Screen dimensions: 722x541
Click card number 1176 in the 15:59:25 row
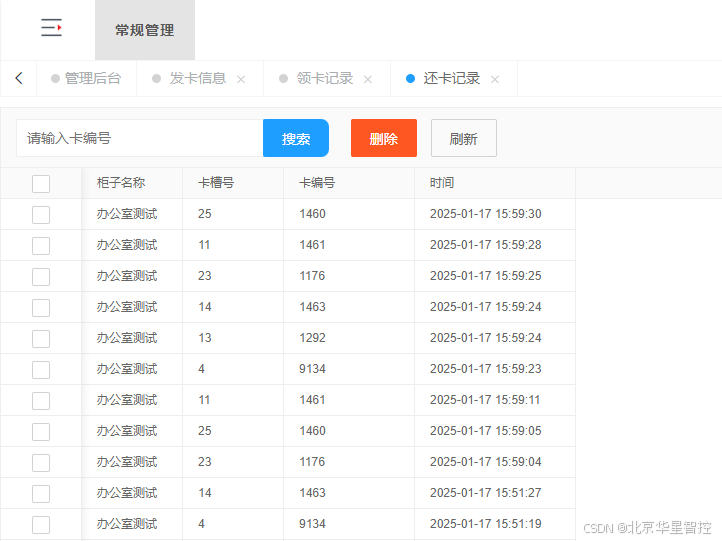(312, 276)
